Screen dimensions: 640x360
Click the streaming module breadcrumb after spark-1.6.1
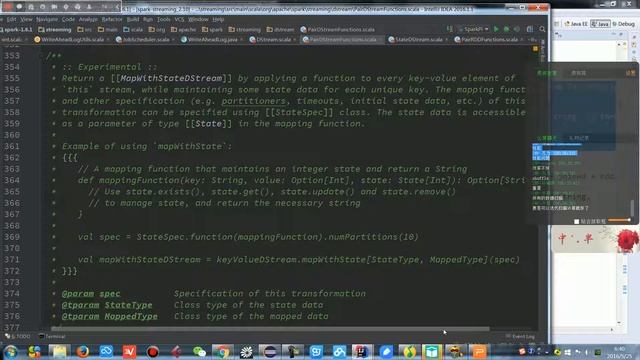[55, 29]
